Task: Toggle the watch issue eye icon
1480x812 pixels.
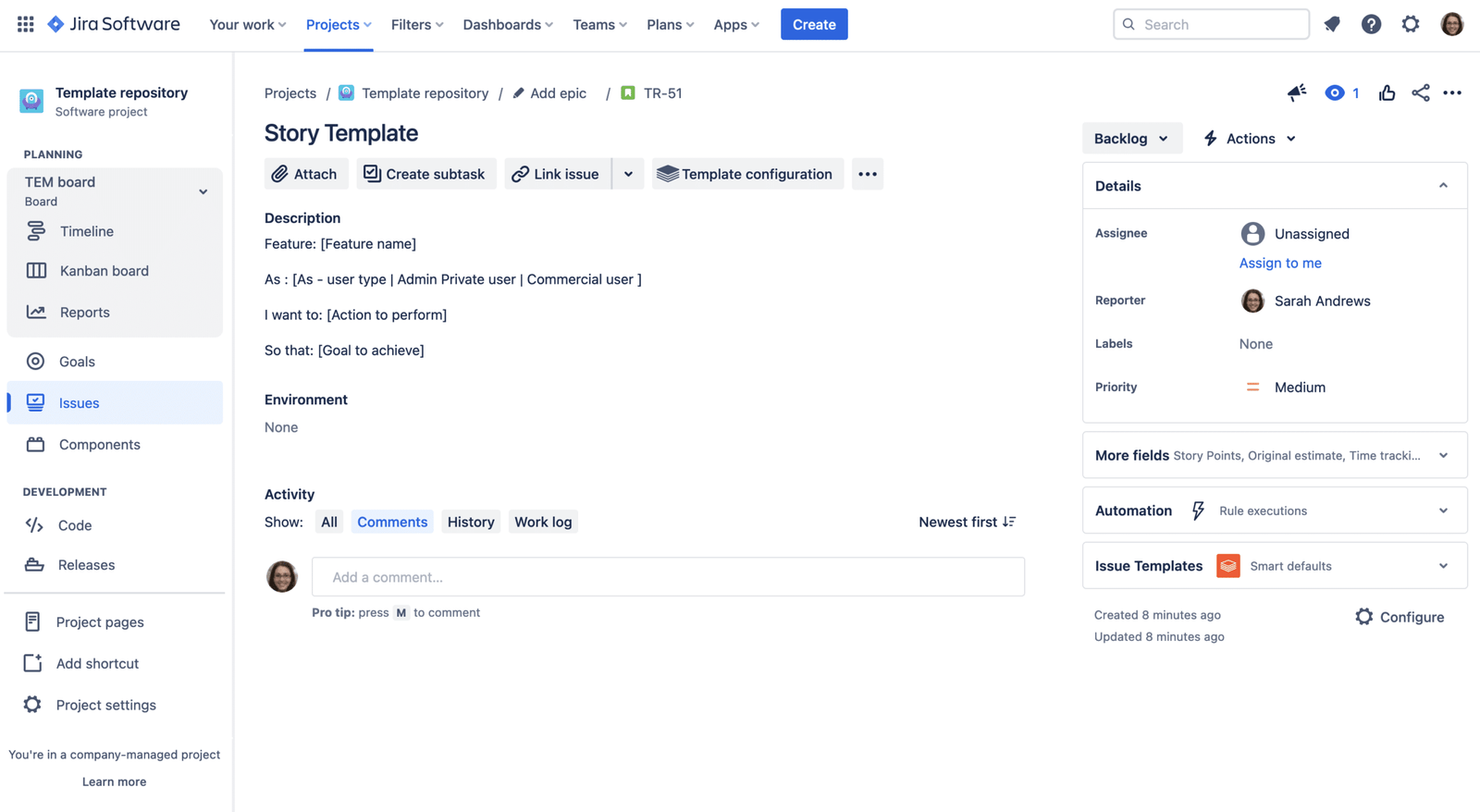Action: [x=1335, y=92]
